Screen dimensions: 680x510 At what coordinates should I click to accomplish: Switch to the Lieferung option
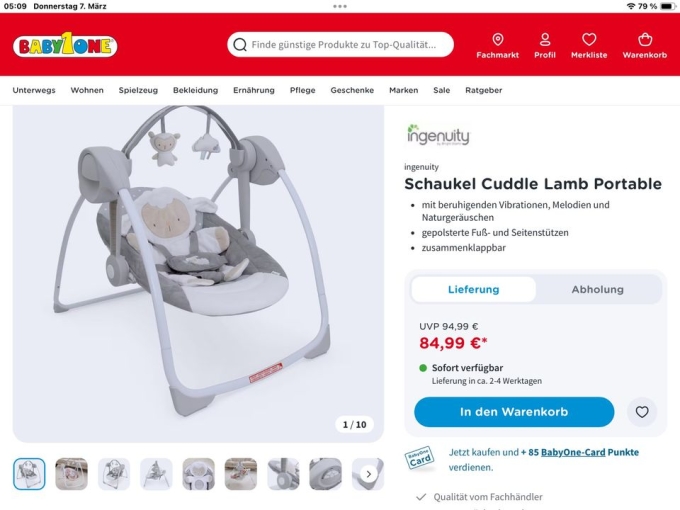474,289
